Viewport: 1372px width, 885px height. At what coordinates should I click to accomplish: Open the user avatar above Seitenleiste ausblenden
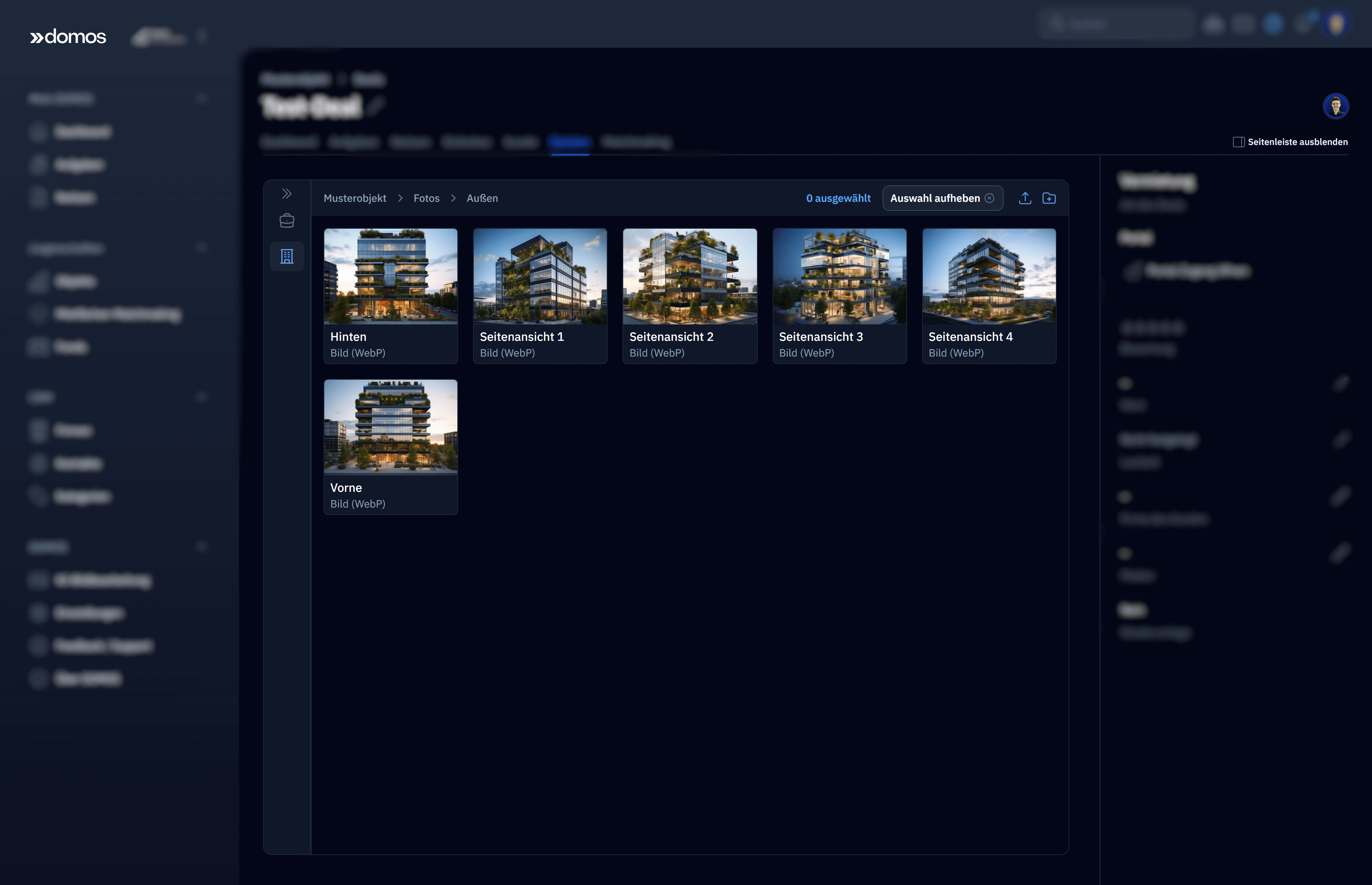(x=1335, y=106)
